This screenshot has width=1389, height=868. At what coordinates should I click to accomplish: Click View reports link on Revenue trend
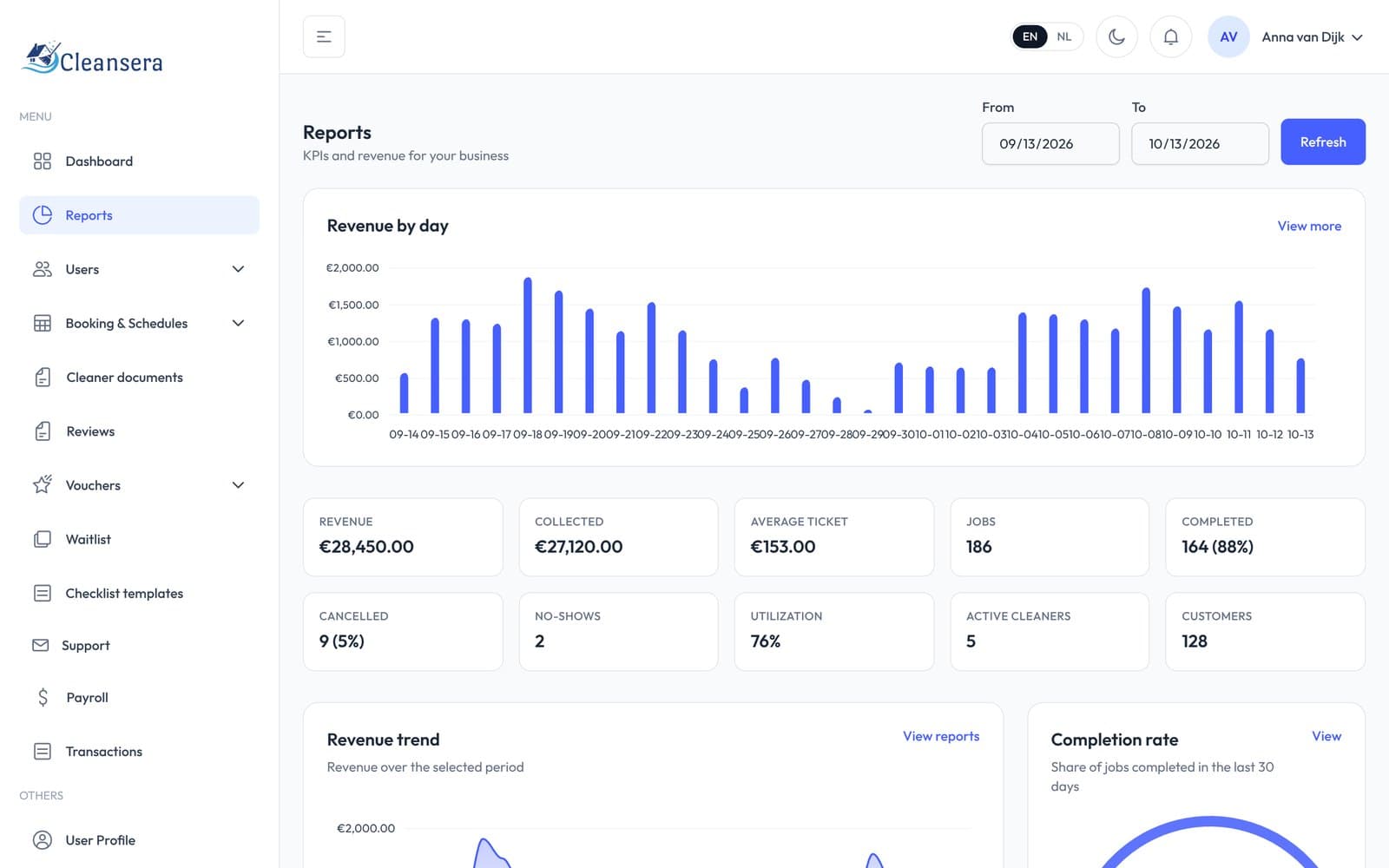pos(941,736)
